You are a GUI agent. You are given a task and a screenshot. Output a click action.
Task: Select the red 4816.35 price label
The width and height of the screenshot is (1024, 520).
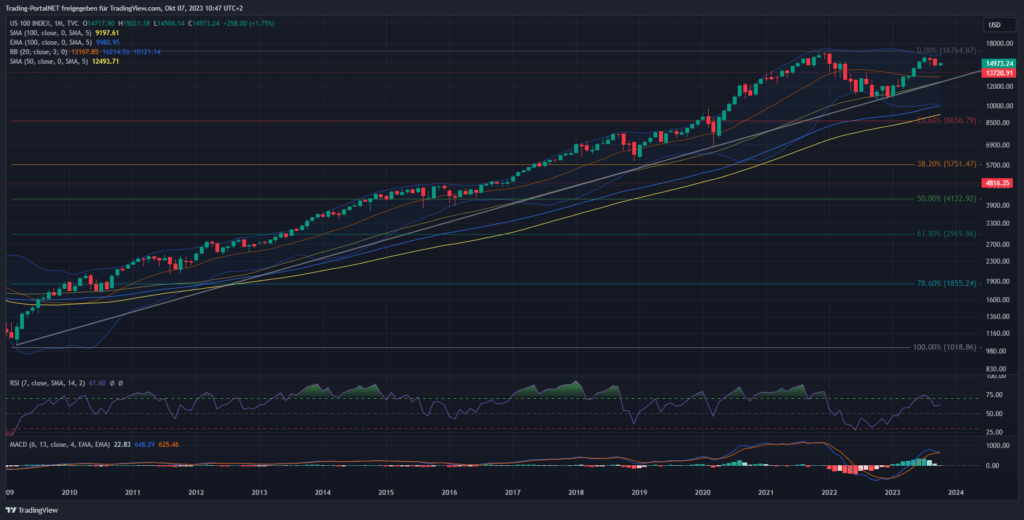point(1000,183)
